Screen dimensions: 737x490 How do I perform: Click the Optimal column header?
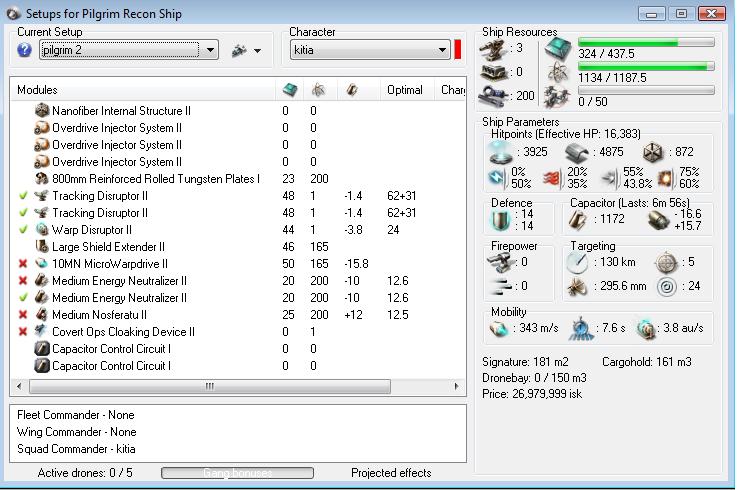pyautogui.click(x=405, y=90)
